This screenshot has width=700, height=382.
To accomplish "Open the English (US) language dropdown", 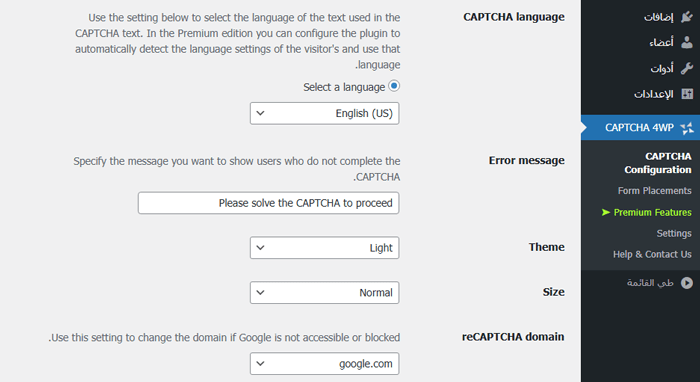I will tap(325, 113).
